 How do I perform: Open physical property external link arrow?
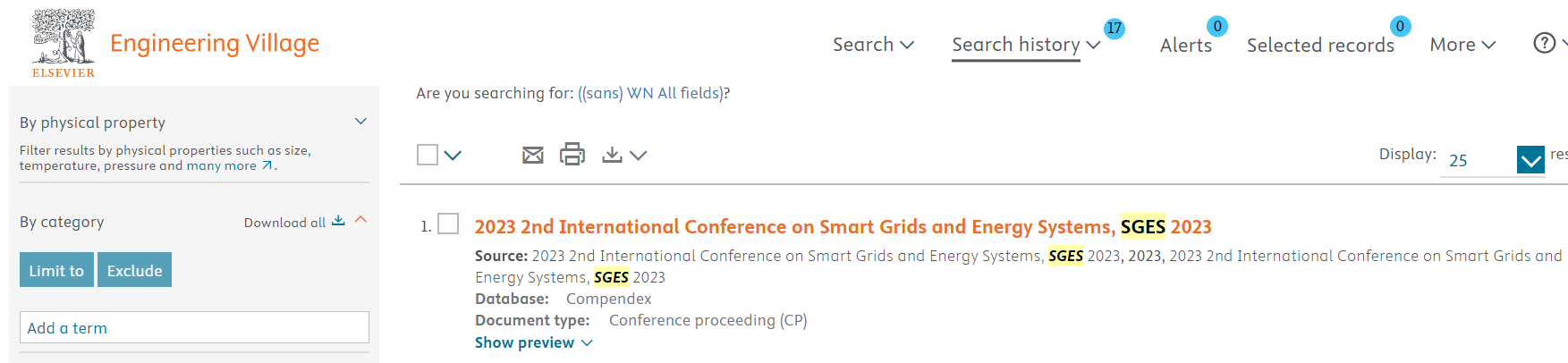(x=267, y=165)
